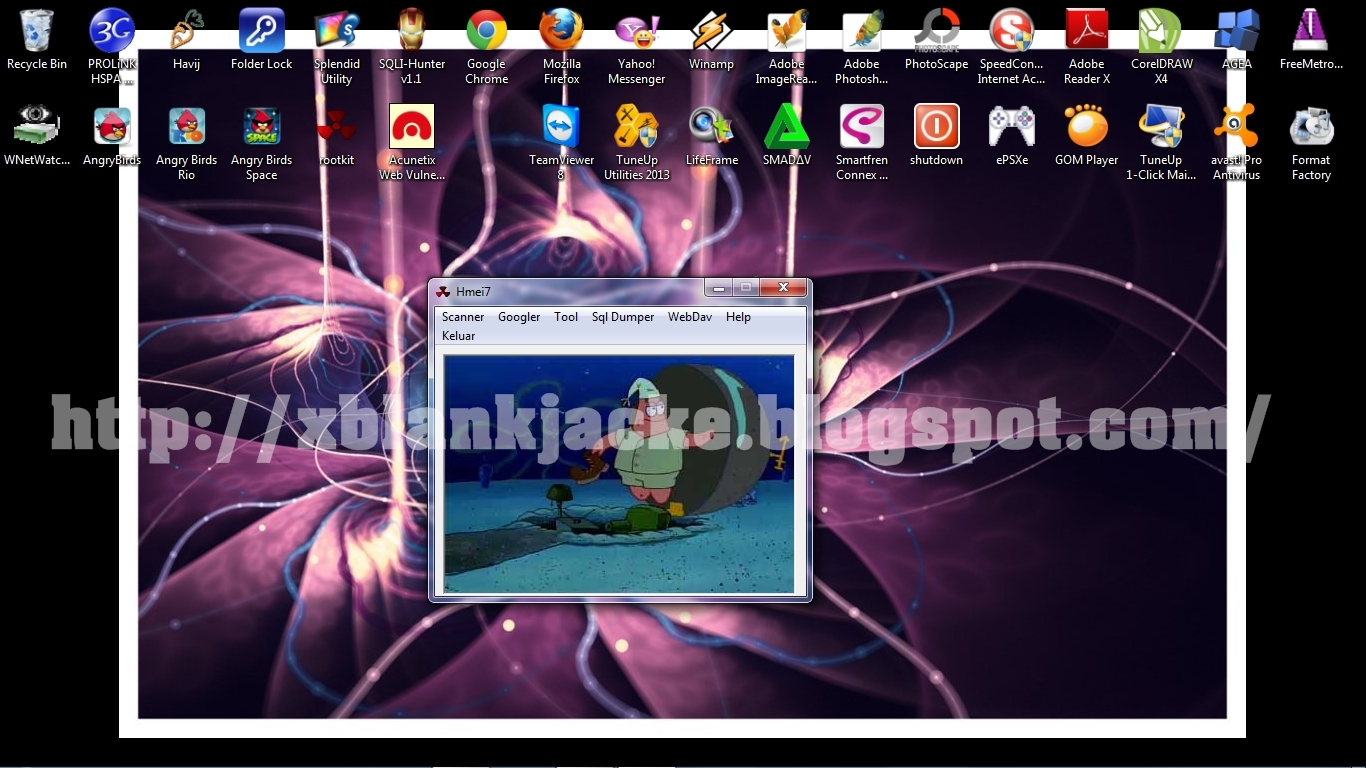Open the WebDav menu in Hmei7
Viewport: 1366px width, 768px height.
690,317
